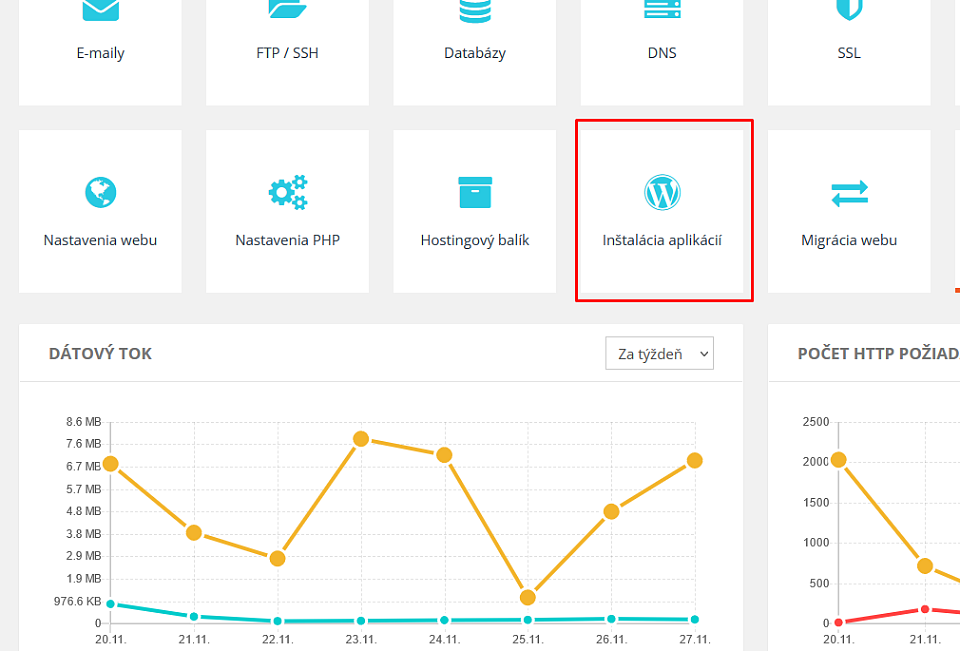
Task: Select orange peak point at 23.11. in Dátový tok
Action: point(361,439)
